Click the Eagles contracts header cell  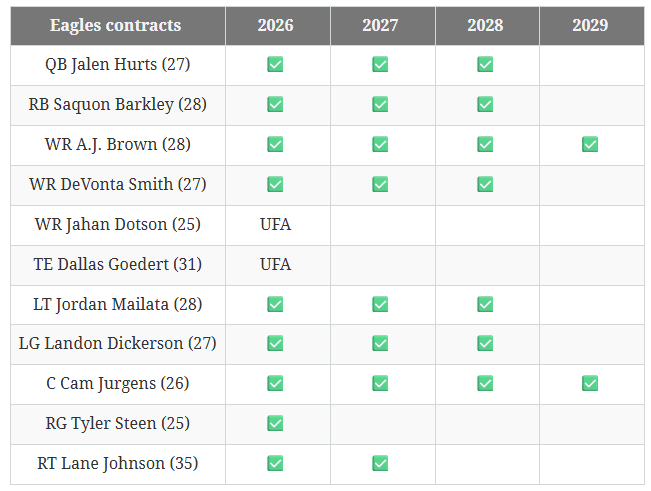pos(116,25)
